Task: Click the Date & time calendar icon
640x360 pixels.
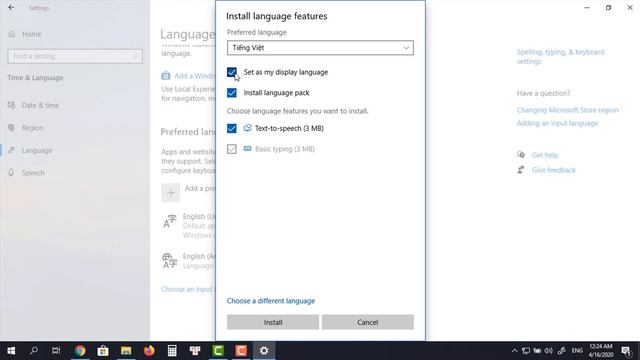Action: [x=11, y=105]
